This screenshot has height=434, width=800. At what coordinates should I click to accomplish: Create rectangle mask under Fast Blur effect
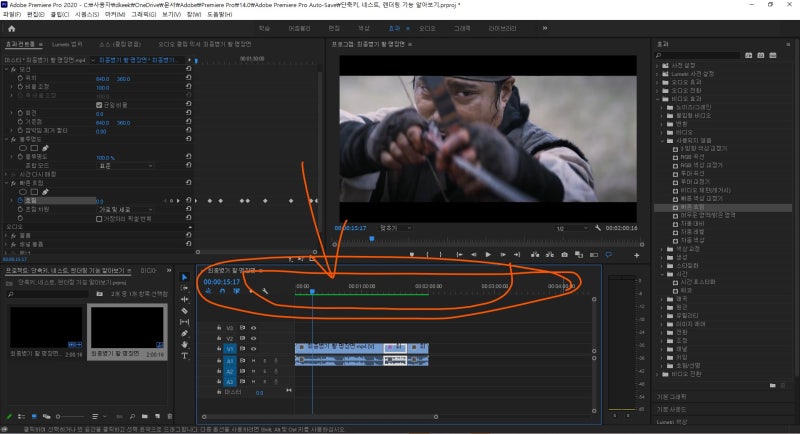[x=34, y=192]
